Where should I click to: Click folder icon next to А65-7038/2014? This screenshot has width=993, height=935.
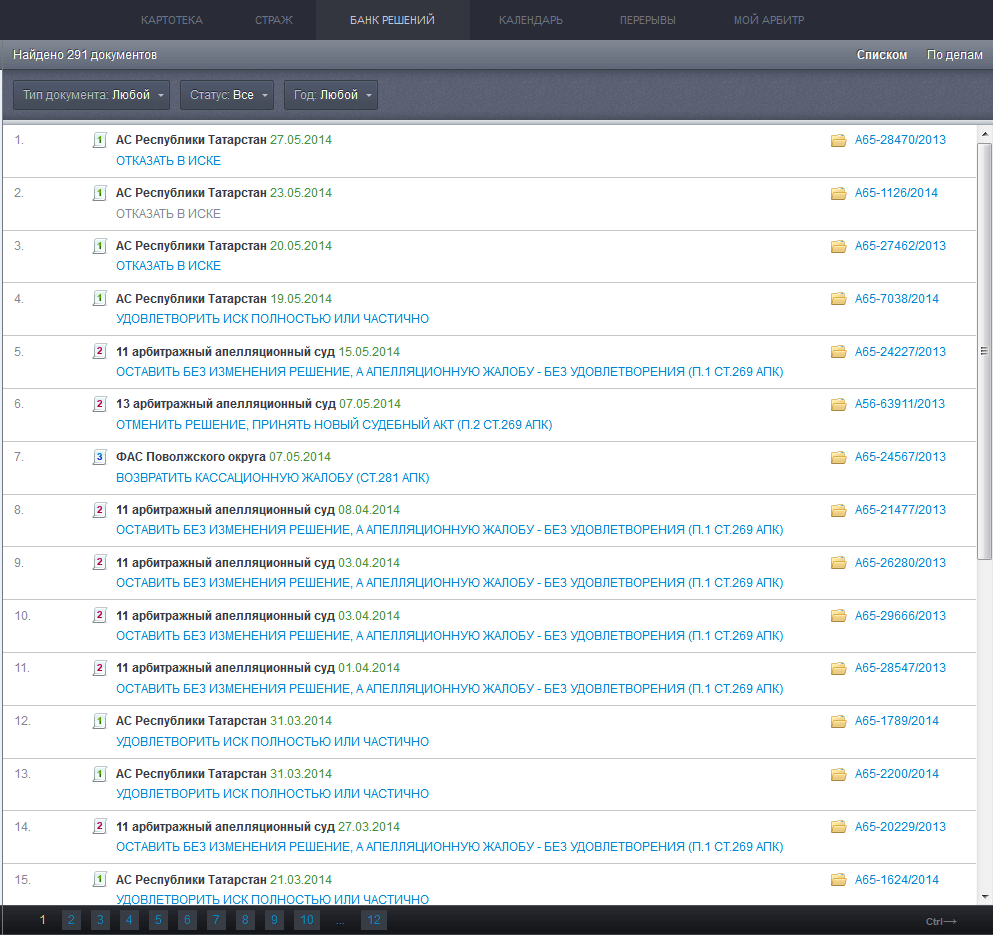point(838,298)
